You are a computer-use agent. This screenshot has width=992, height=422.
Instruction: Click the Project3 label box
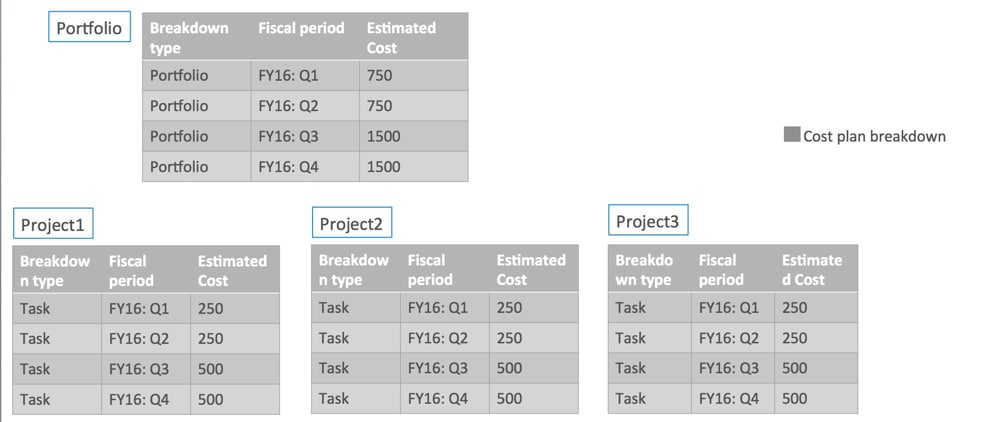click(648, 220)
